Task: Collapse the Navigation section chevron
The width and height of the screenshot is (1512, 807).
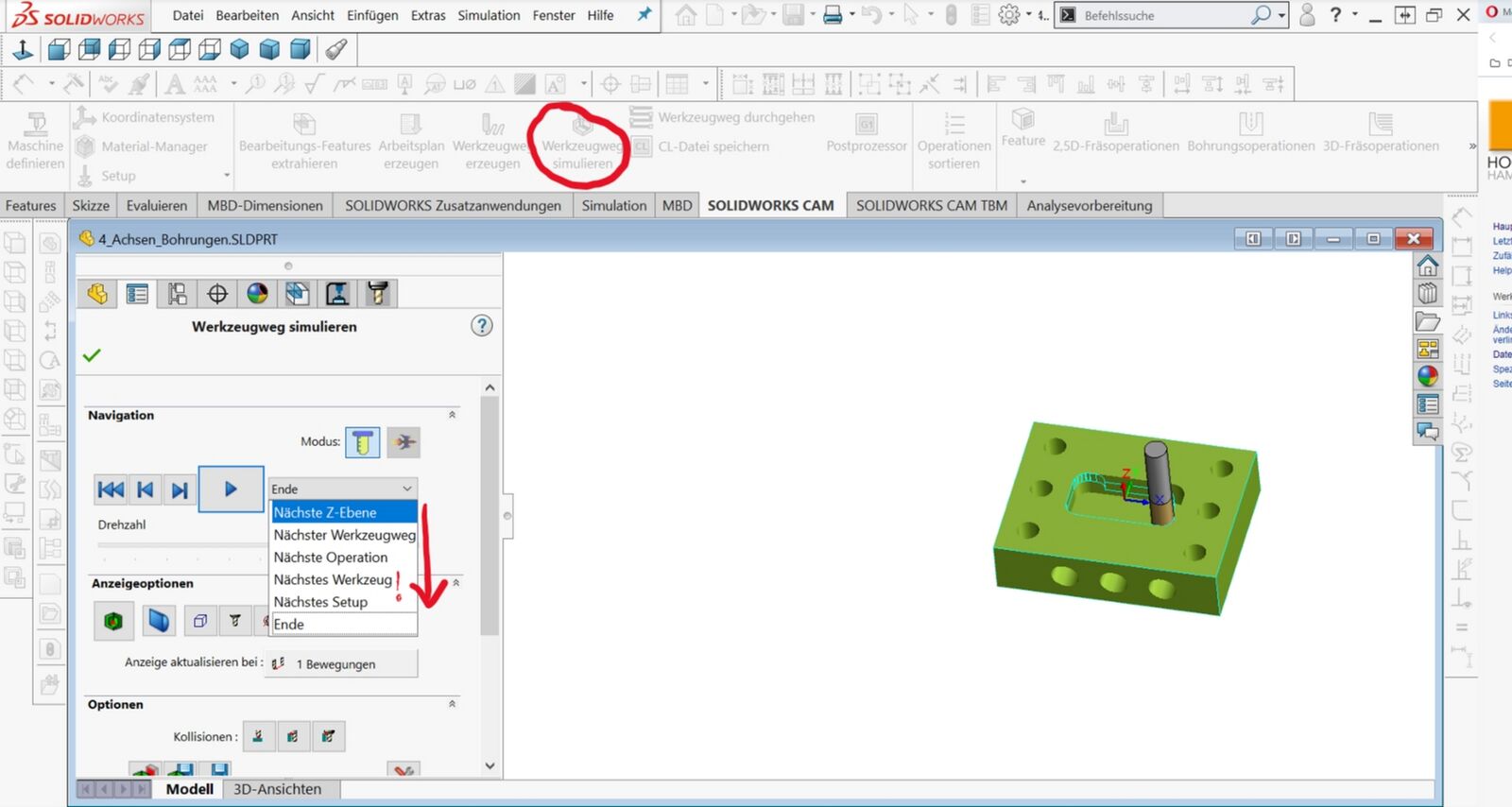Action: coord(452,415)
